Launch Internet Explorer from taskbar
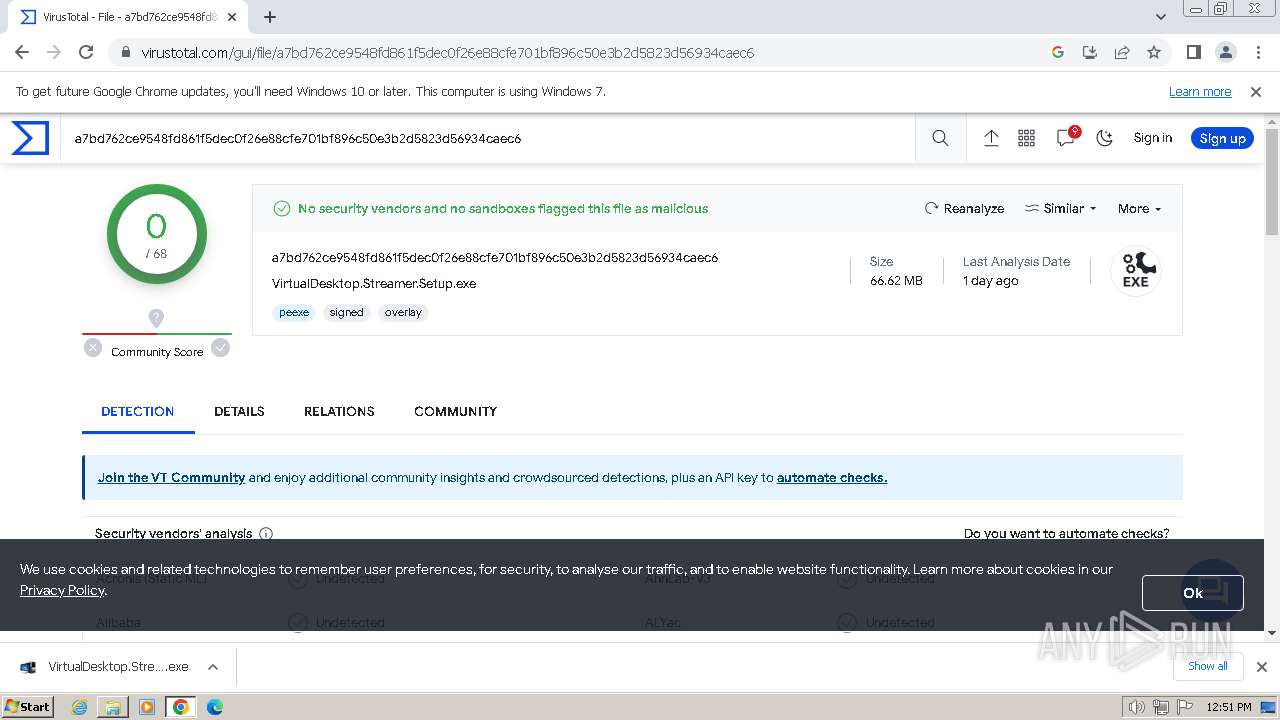The height and width of the screenshot is (720, 1280). pyautogui.click(x=79, y=707)
